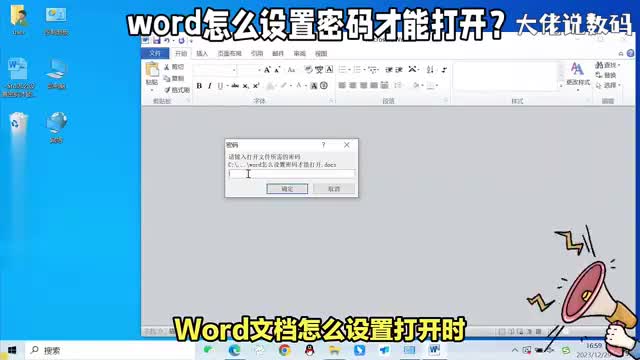Click the Enclose Characters circle icon
The image size is (640, 360).
(324, 86)
